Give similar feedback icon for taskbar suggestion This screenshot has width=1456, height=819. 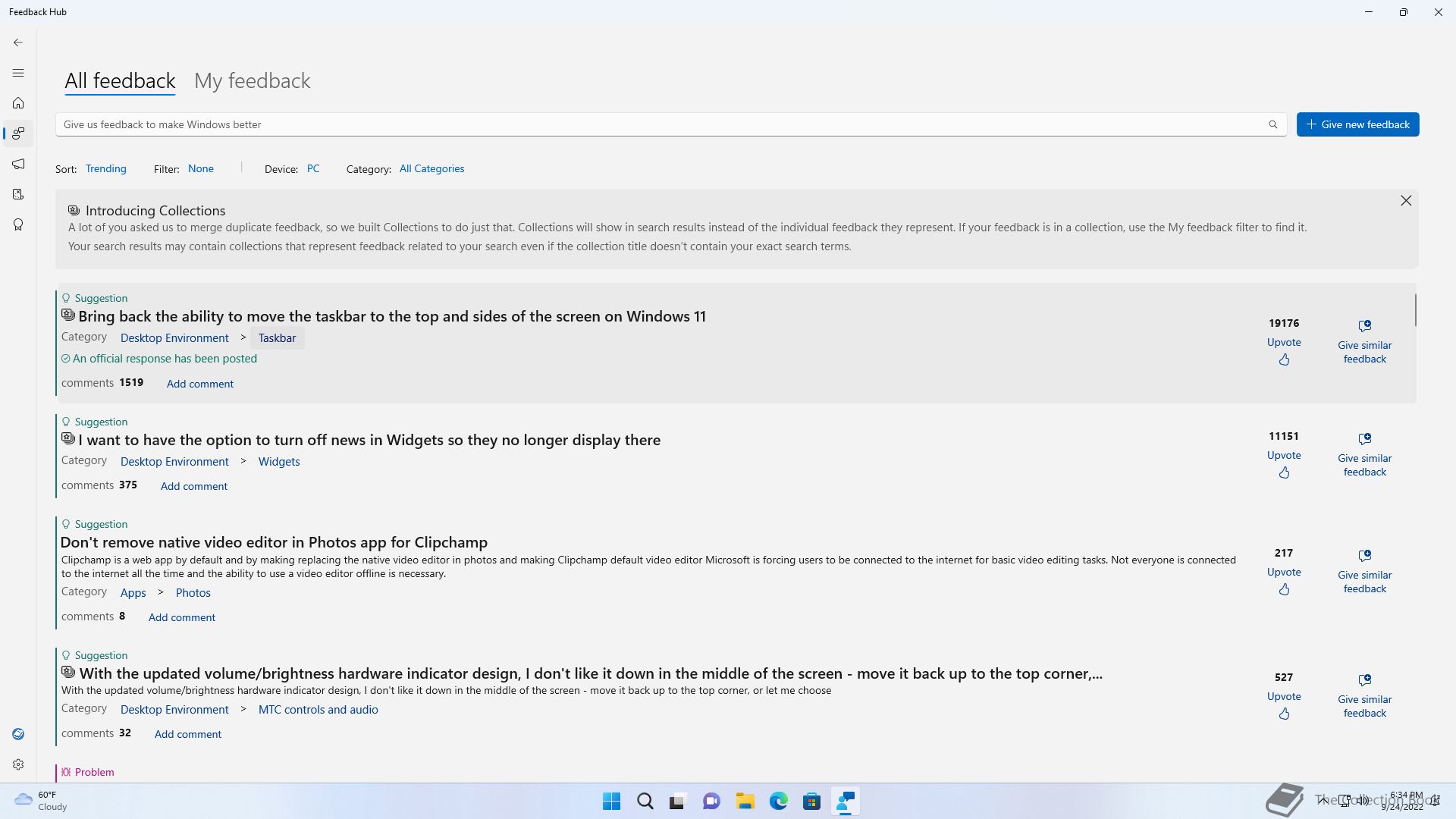pyautogui.click(x=1365, y=325)
